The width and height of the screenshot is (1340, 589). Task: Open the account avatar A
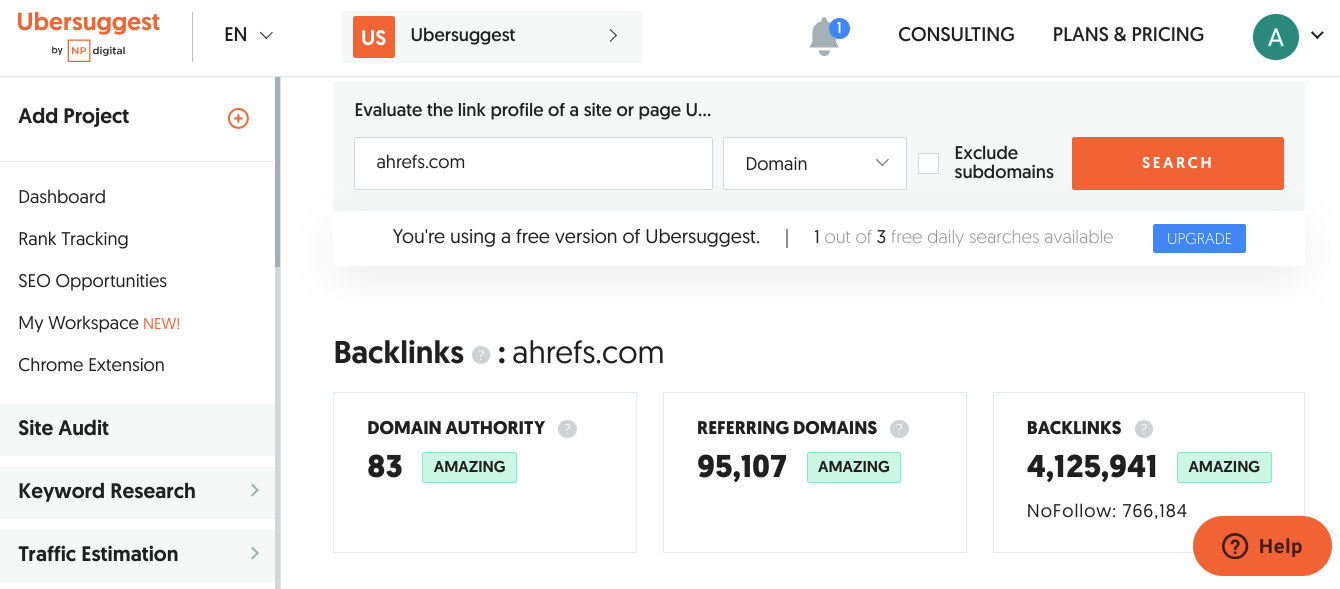pyautogui.click(x=1275, y=37)
